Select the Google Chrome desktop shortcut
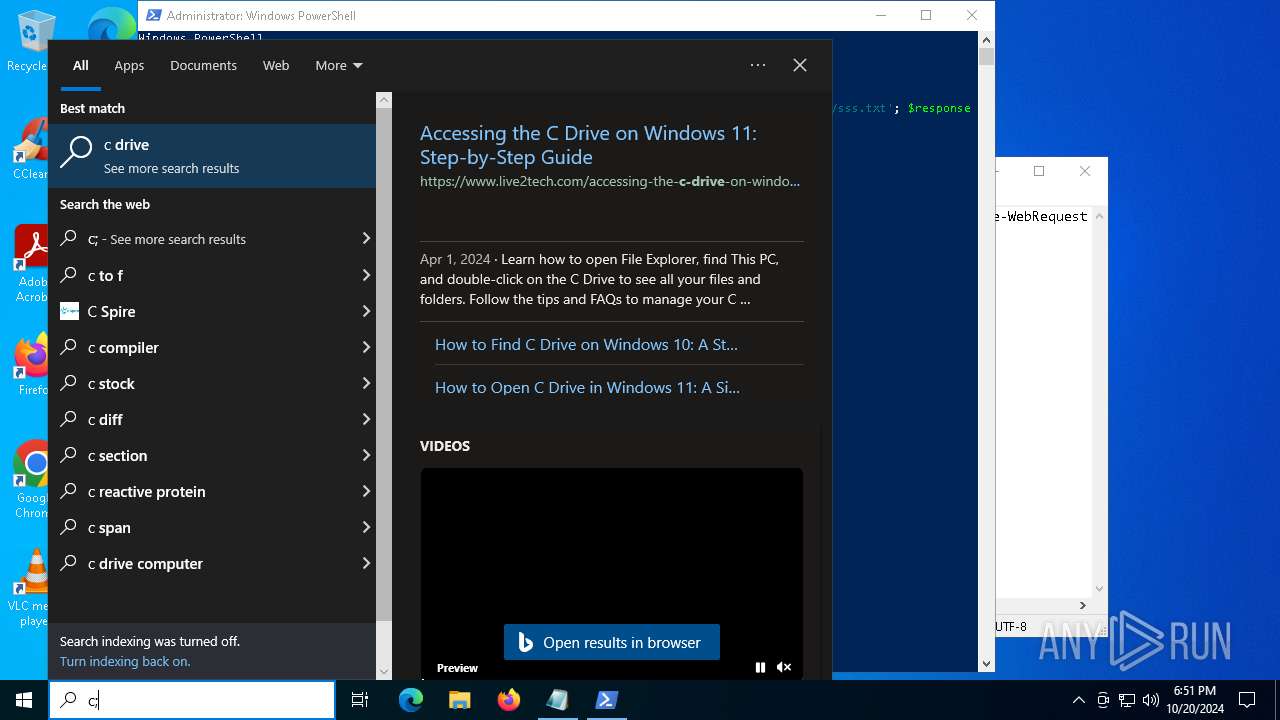Screen dimensions: 1280x720 [31, 480]
